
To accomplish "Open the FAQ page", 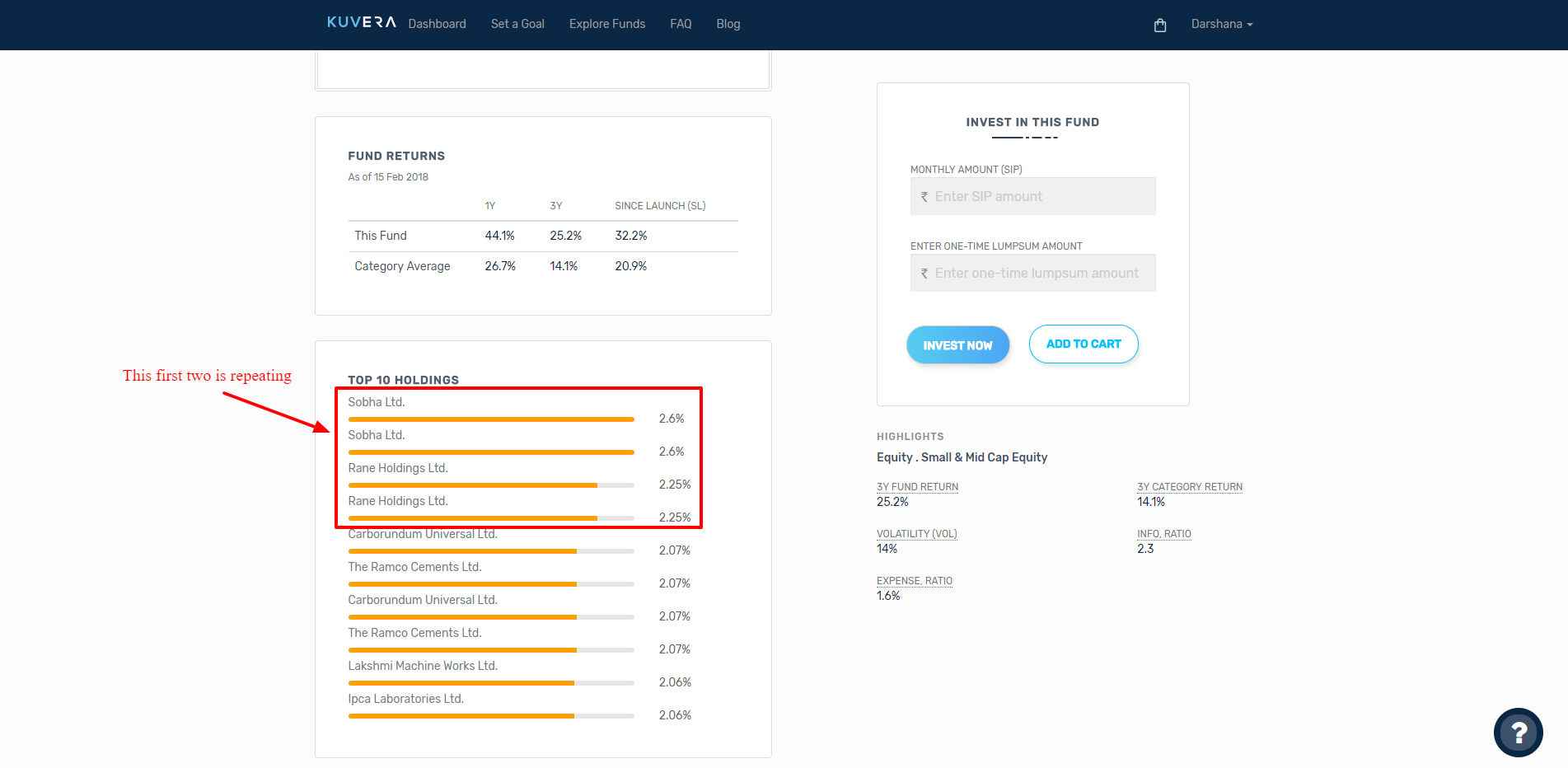I will [681, 24].
